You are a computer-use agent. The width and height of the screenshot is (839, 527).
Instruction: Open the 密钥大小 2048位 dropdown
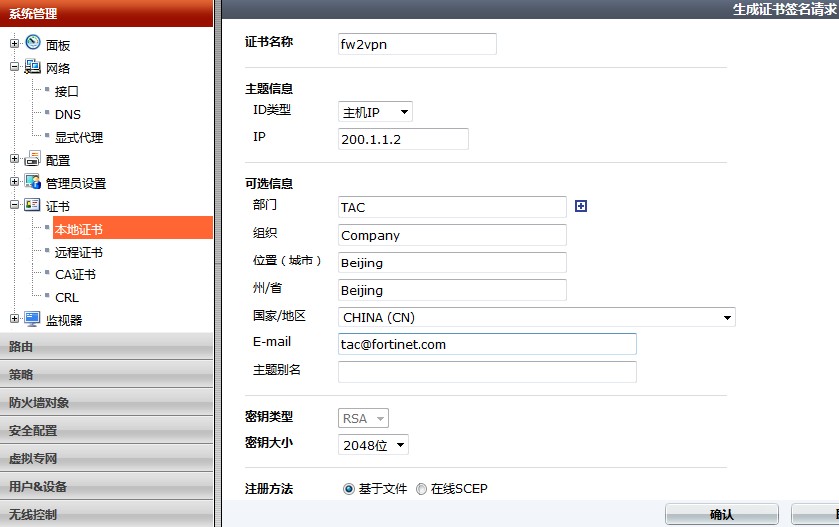373,445
